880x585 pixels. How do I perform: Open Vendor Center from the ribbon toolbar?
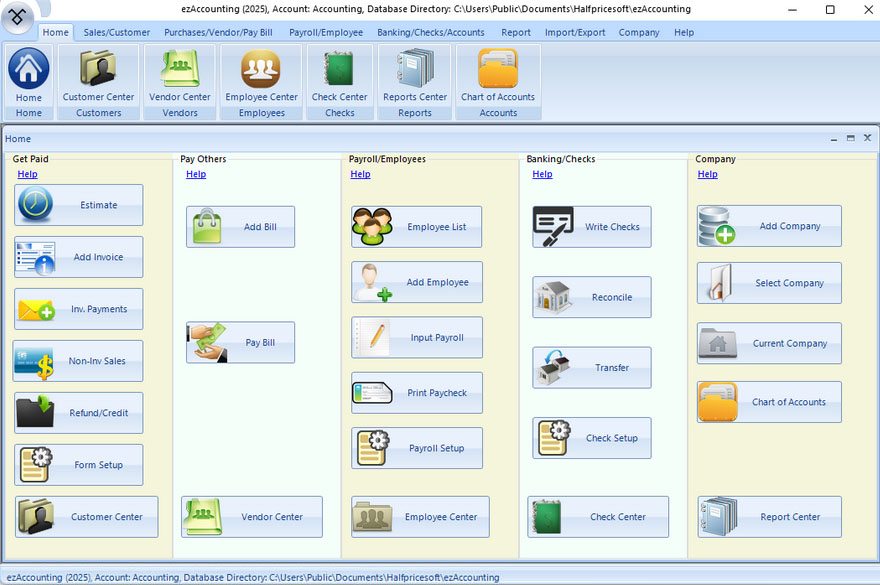pos(180,76)
